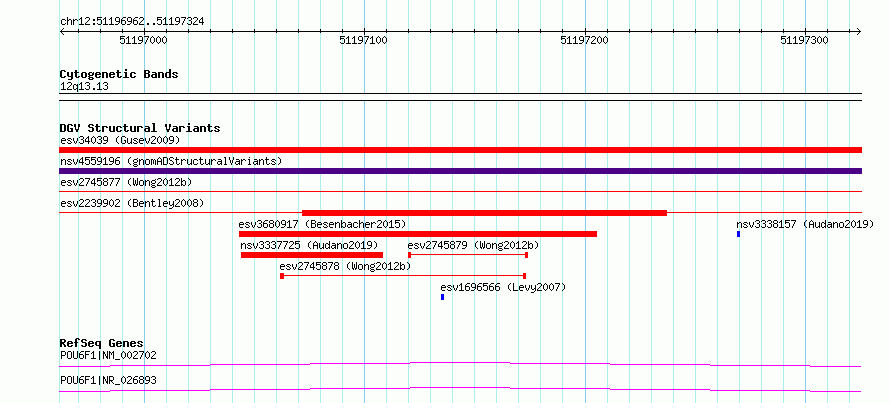Click the left arrow end of the ruler
The height and width of the screenshot is (403, 890).
click(62, 31)
